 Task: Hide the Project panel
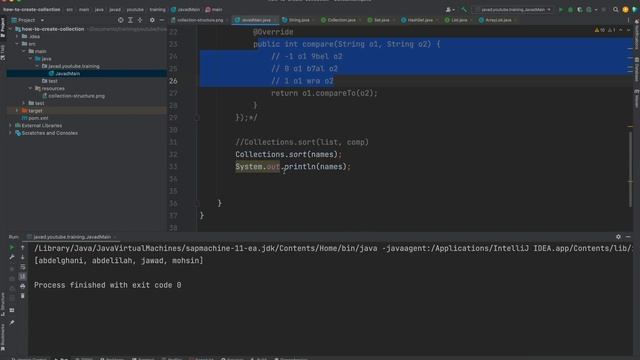coord(162,20)
